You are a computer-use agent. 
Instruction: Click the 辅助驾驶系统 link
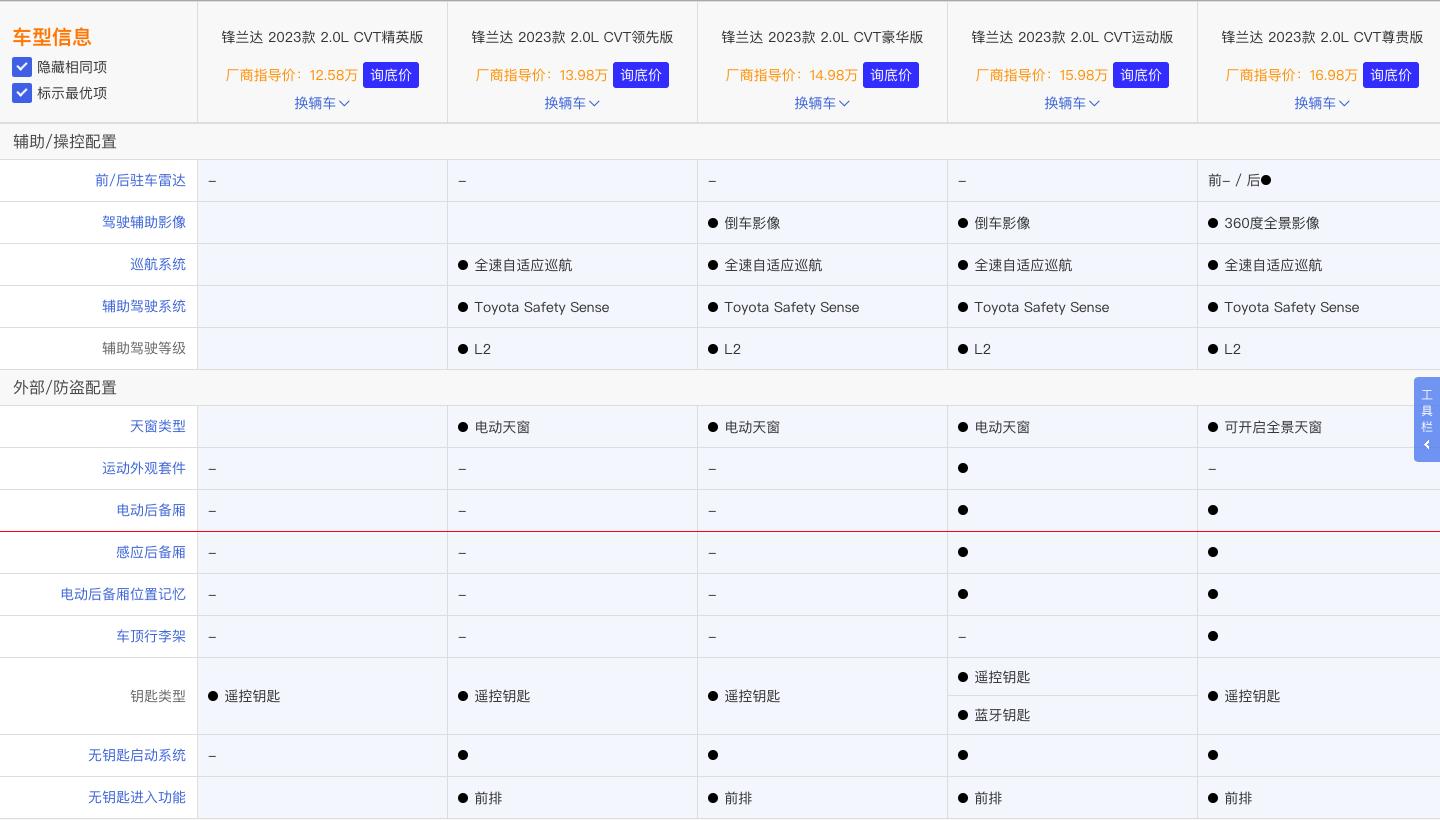[x=144, y=306]
